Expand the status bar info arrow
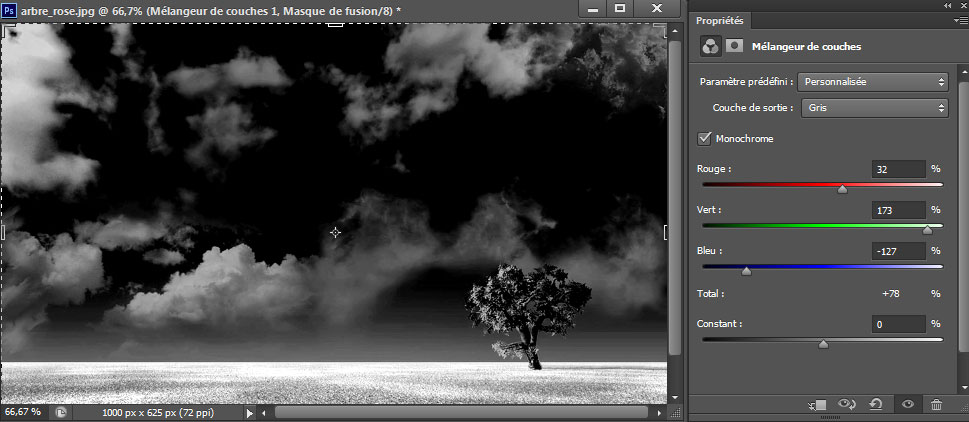This screenshot has width=969, height=422. tap(249, 411)
